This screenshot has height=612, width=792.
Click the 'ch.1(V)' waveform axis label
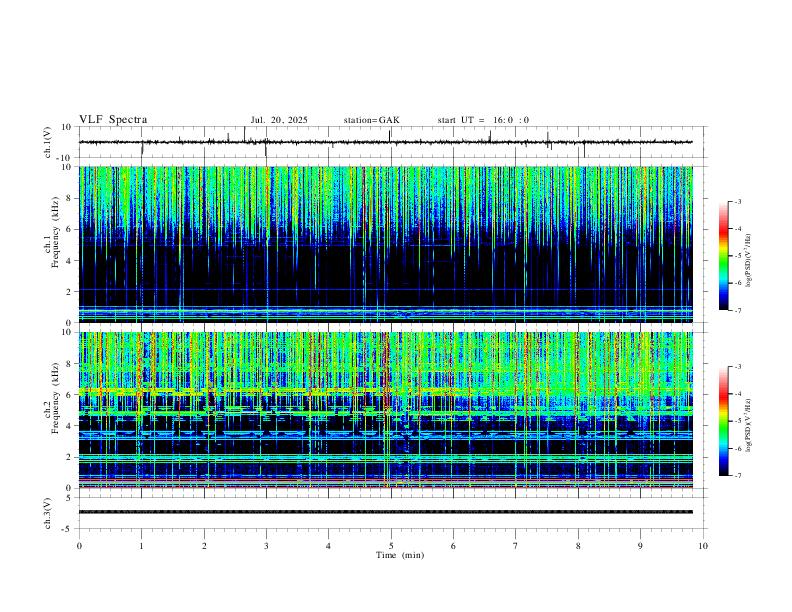tap(48, 142)
